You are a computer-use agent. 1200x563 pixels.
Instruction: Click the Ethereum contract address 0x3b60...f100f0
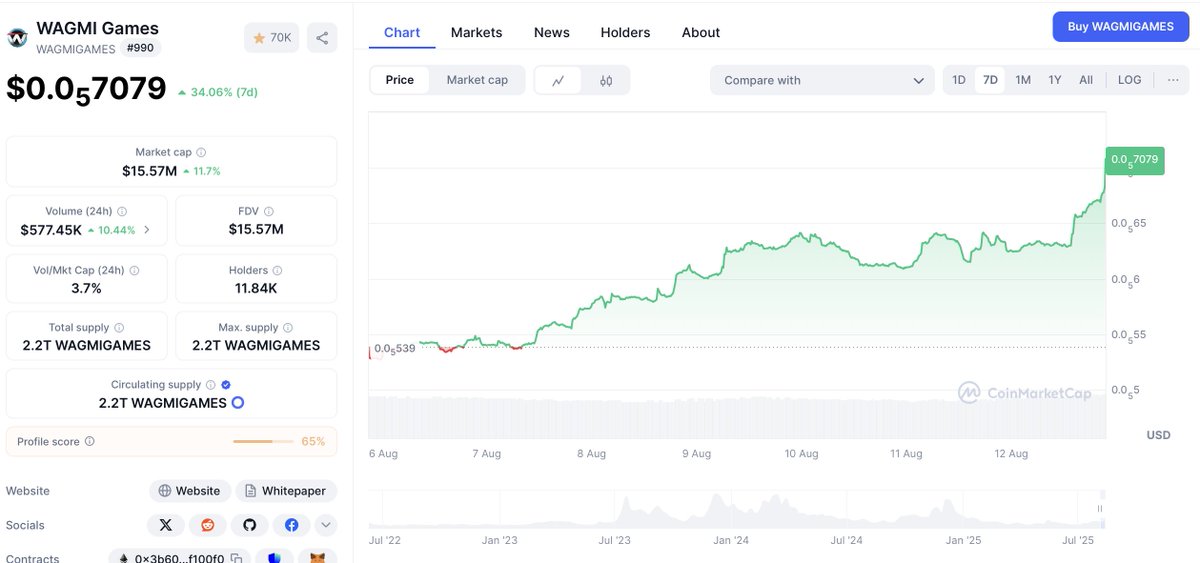pyautogui.click(x=180, y=558)
